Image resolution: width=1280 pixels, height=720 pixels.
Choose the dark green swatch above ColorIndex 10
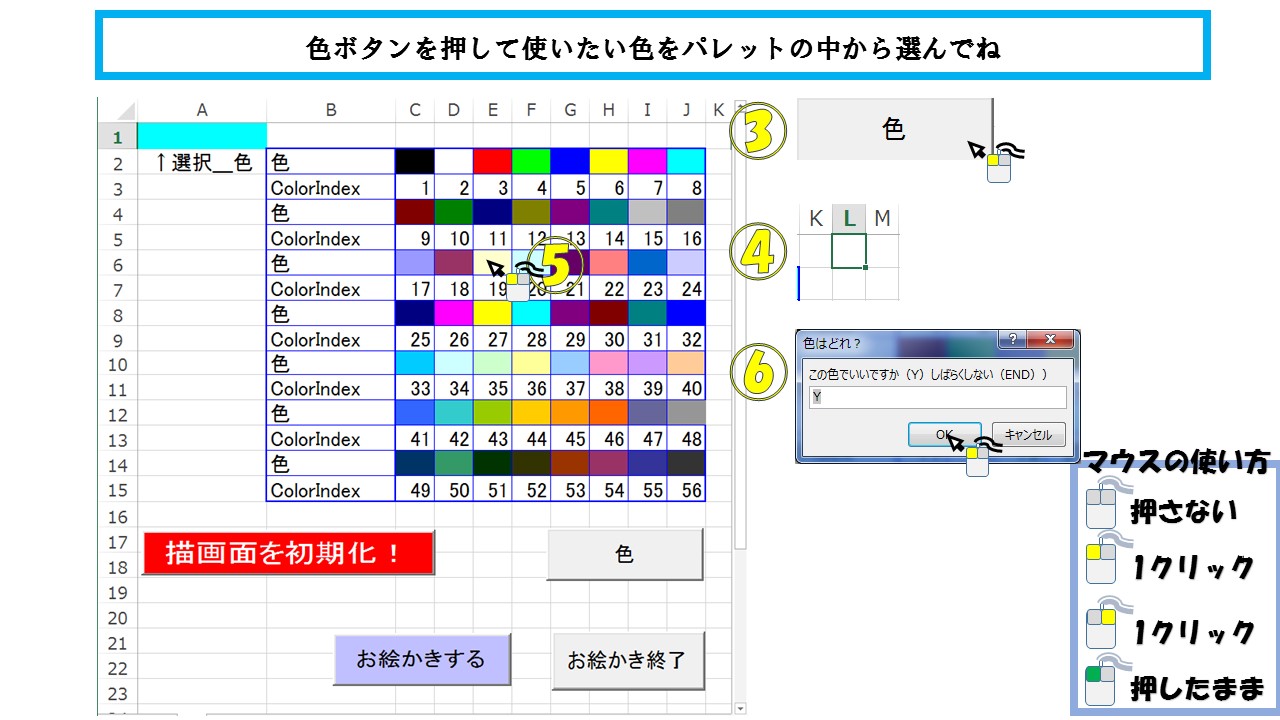click(x=454, y=212)
